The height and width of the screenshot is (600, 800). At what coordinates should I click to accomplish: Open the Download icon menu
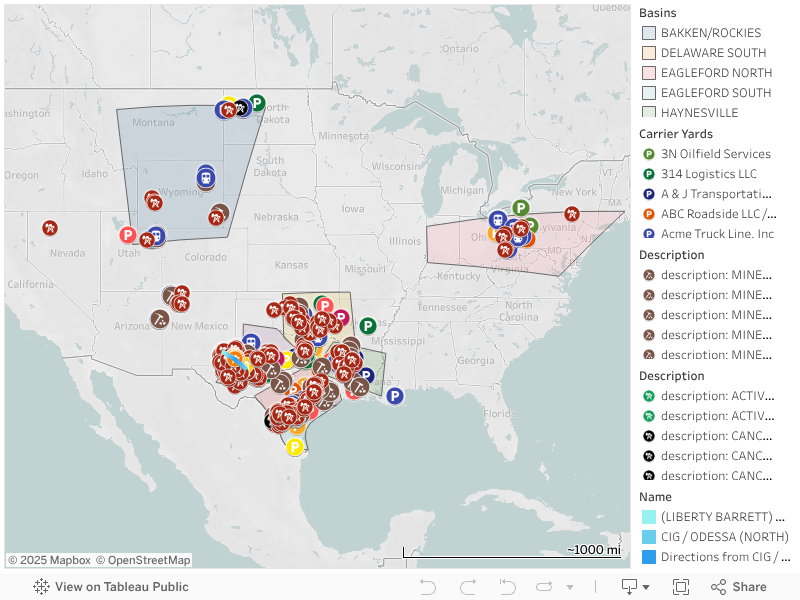point(629,587)
